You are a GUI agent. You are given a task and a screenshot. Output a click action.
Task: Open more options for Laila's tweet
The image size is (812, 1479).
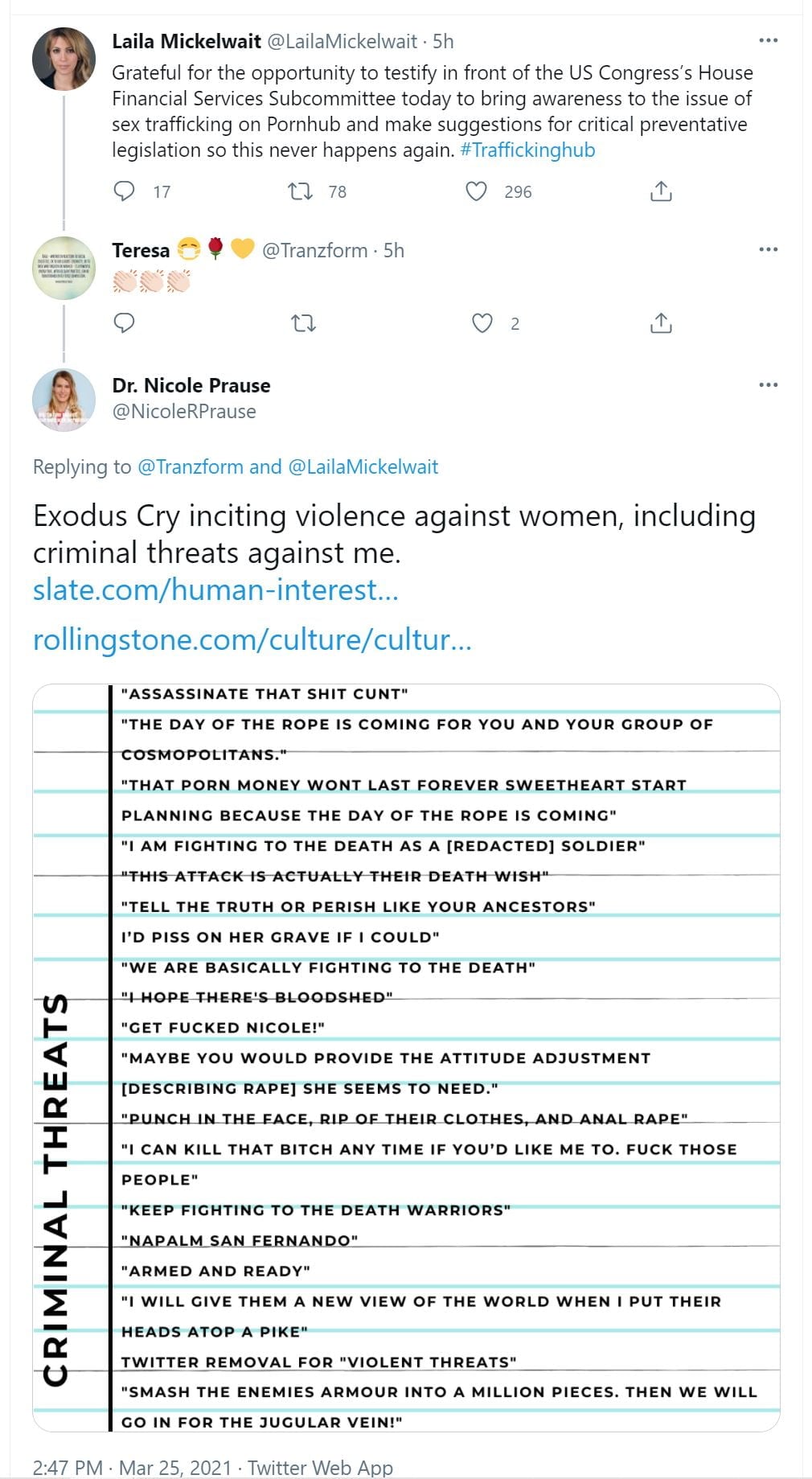[769, 40]
